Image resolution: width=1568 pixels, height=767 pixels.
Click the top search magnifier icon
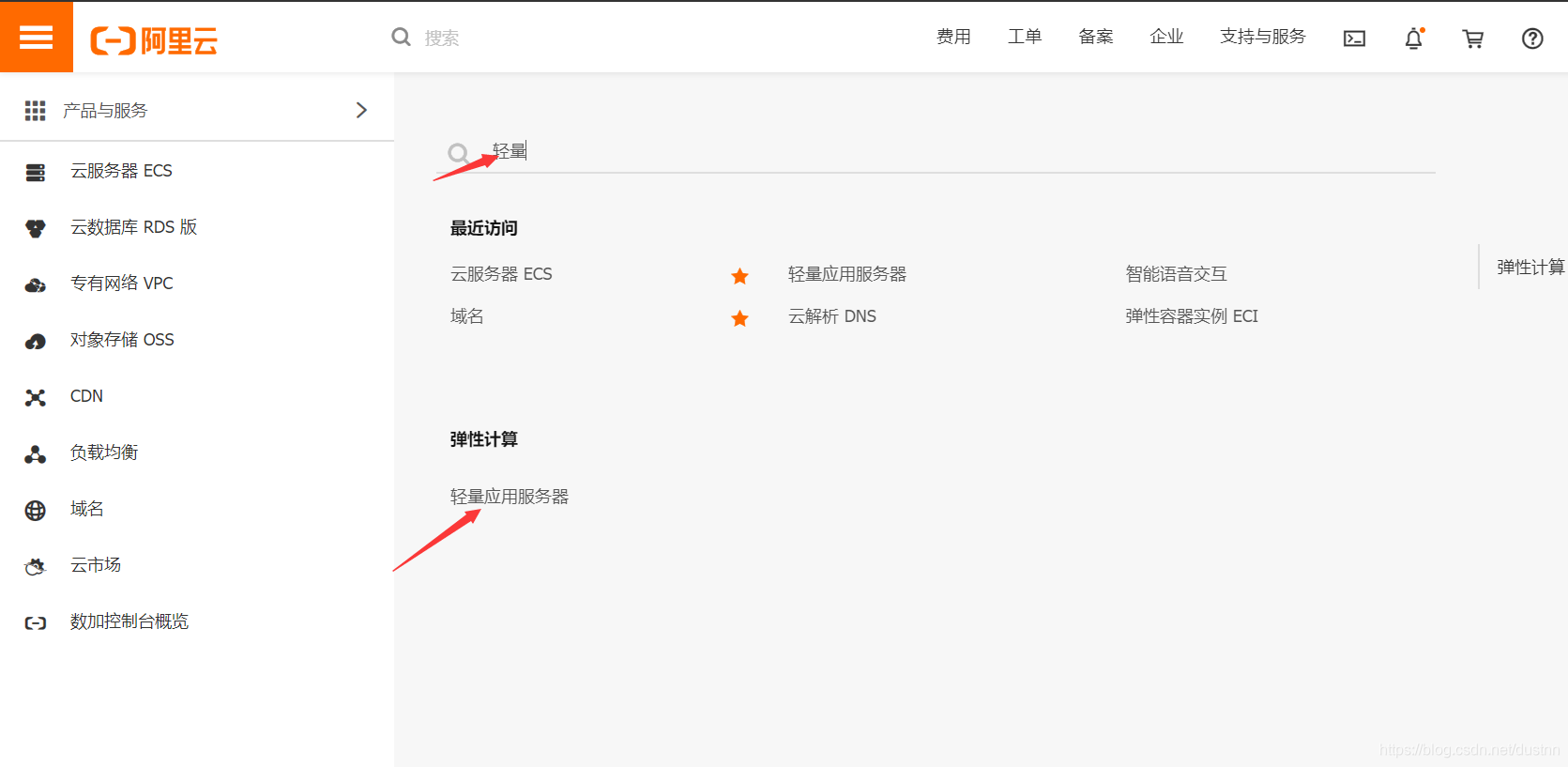(401, 37)
